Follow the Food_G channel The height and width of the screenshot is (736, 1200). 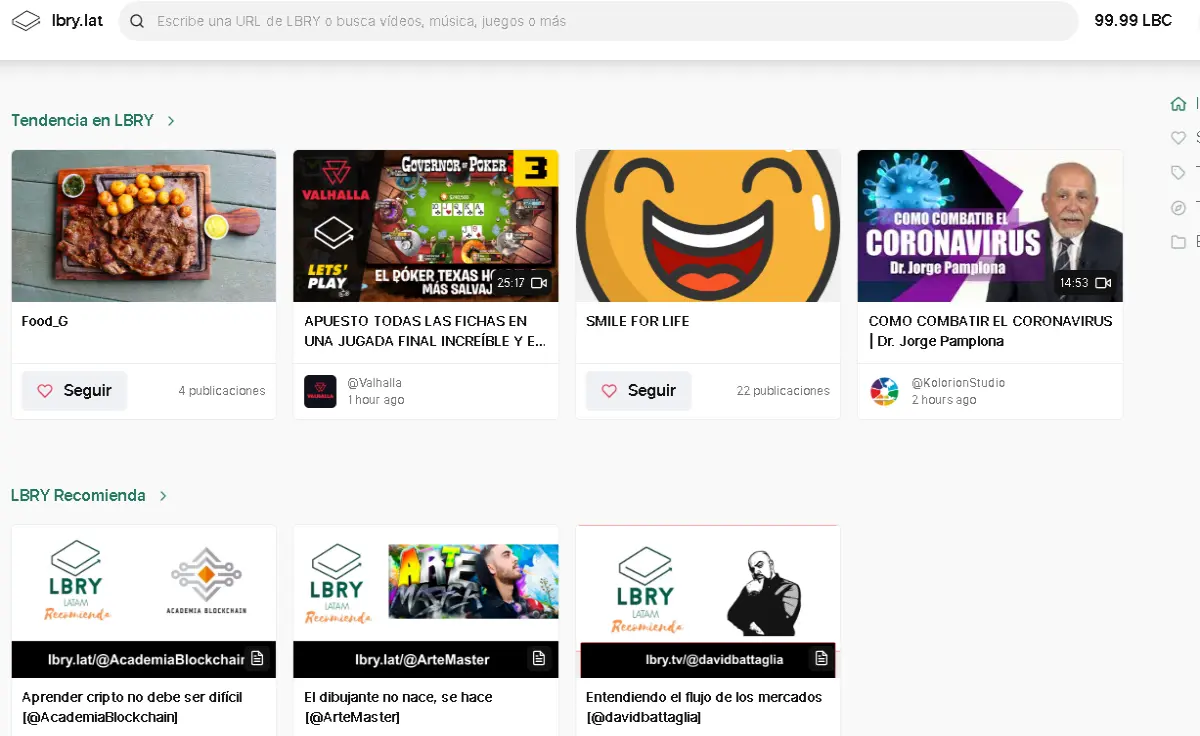[x=74, y=391]
